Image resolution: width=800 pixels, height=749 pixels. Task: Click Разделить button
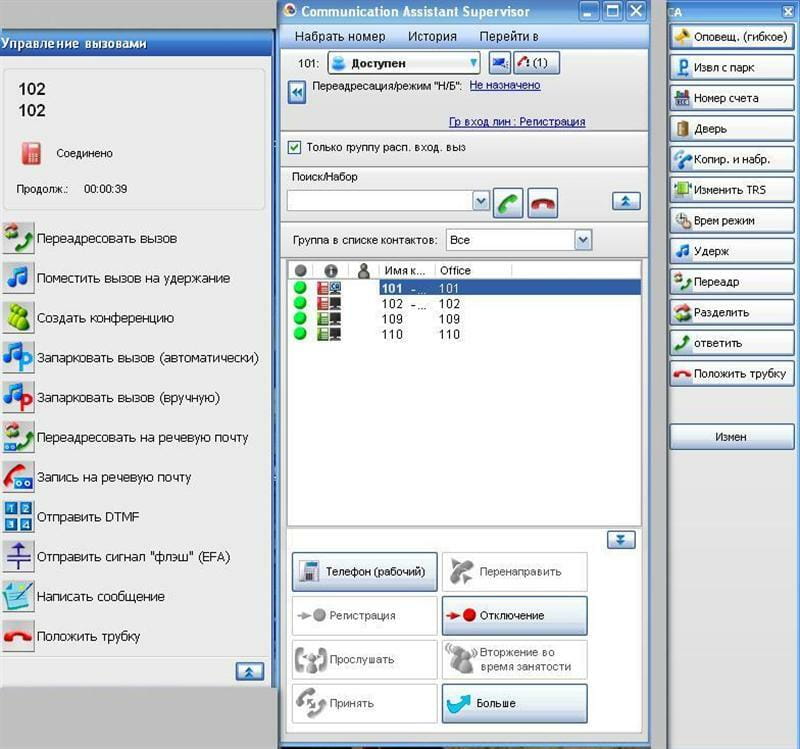(732, 312)
